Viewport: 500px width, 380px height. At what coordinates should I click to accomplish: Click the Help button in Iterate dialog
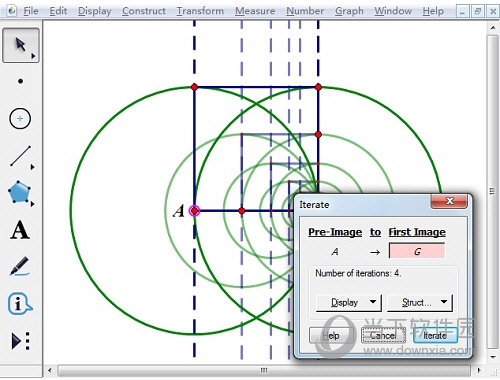click(x=331, y=335)
